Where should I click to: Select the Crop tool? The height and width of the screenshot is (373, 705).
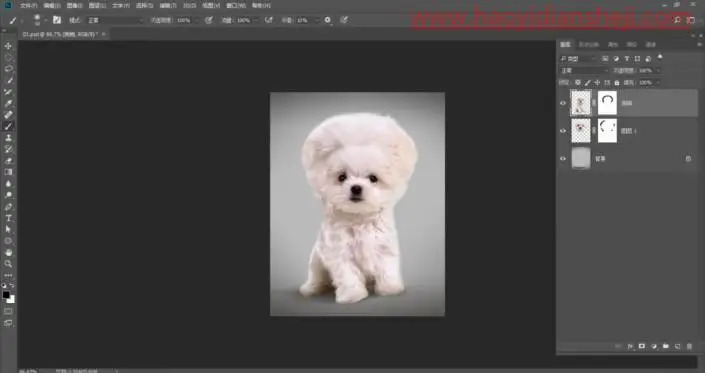tap(8, 92)
